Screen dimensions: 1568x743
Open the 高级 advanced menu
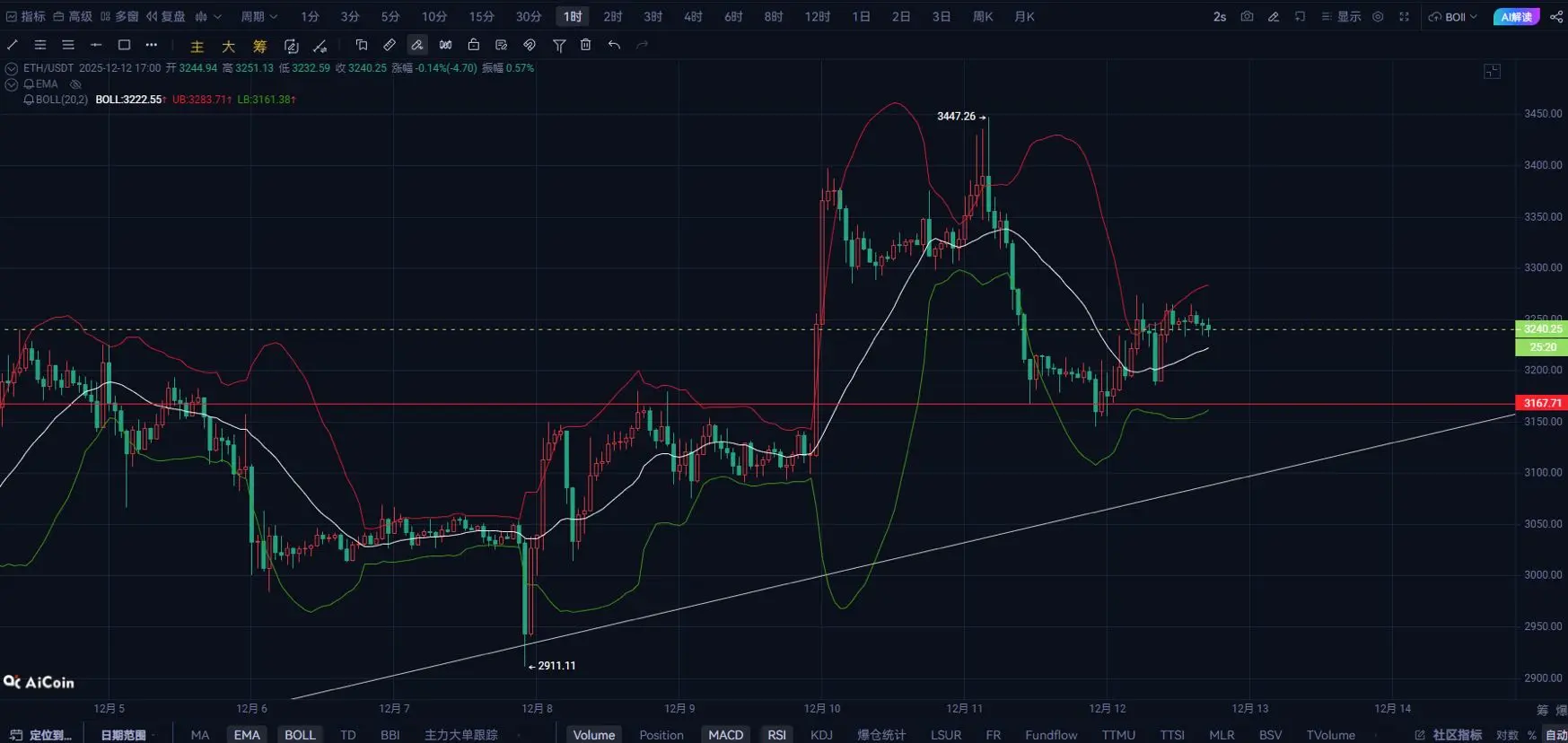point(73,16)
